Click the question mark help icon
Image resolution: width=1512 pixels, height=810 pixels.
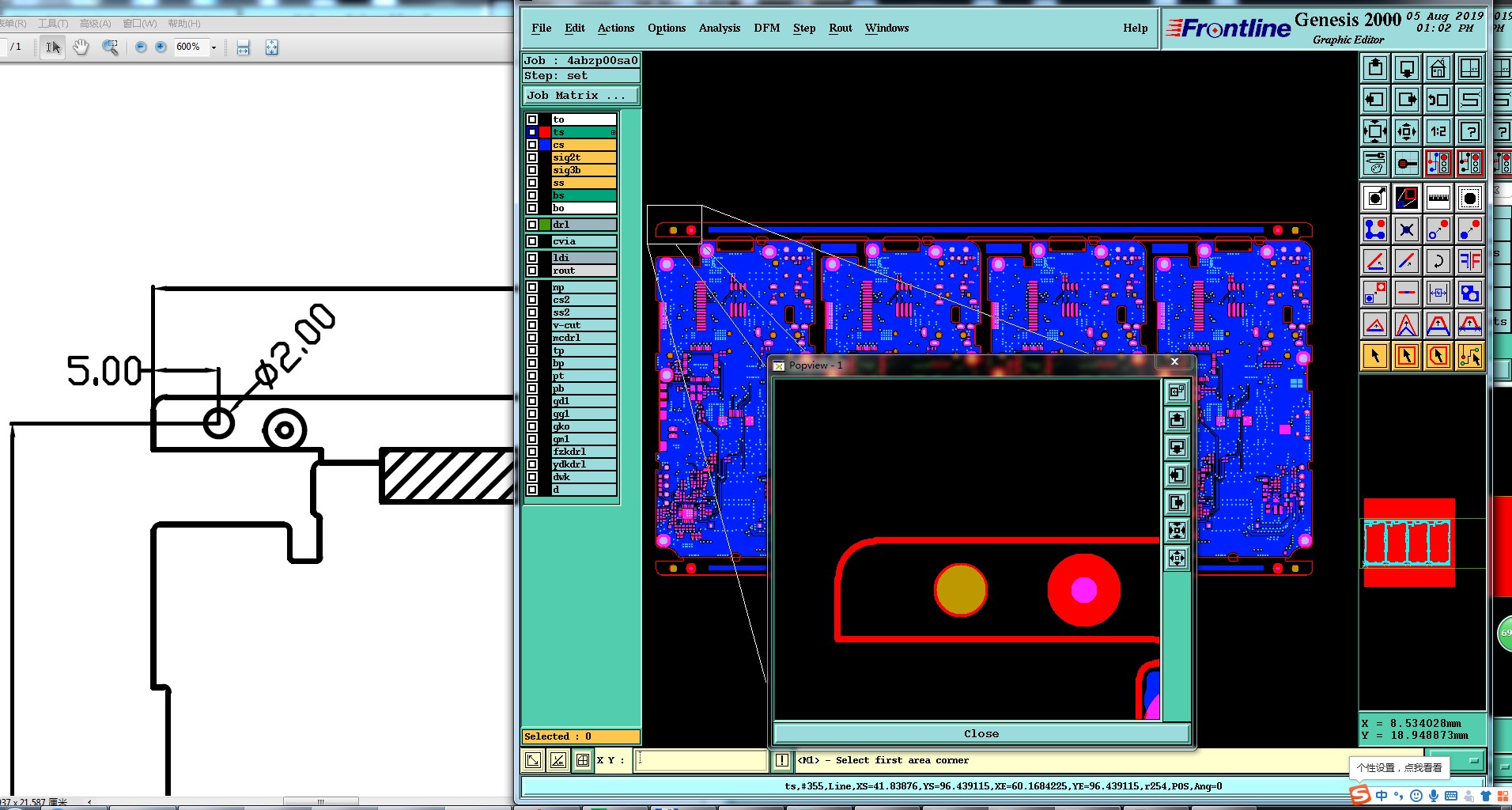(x=1470, y=131)
